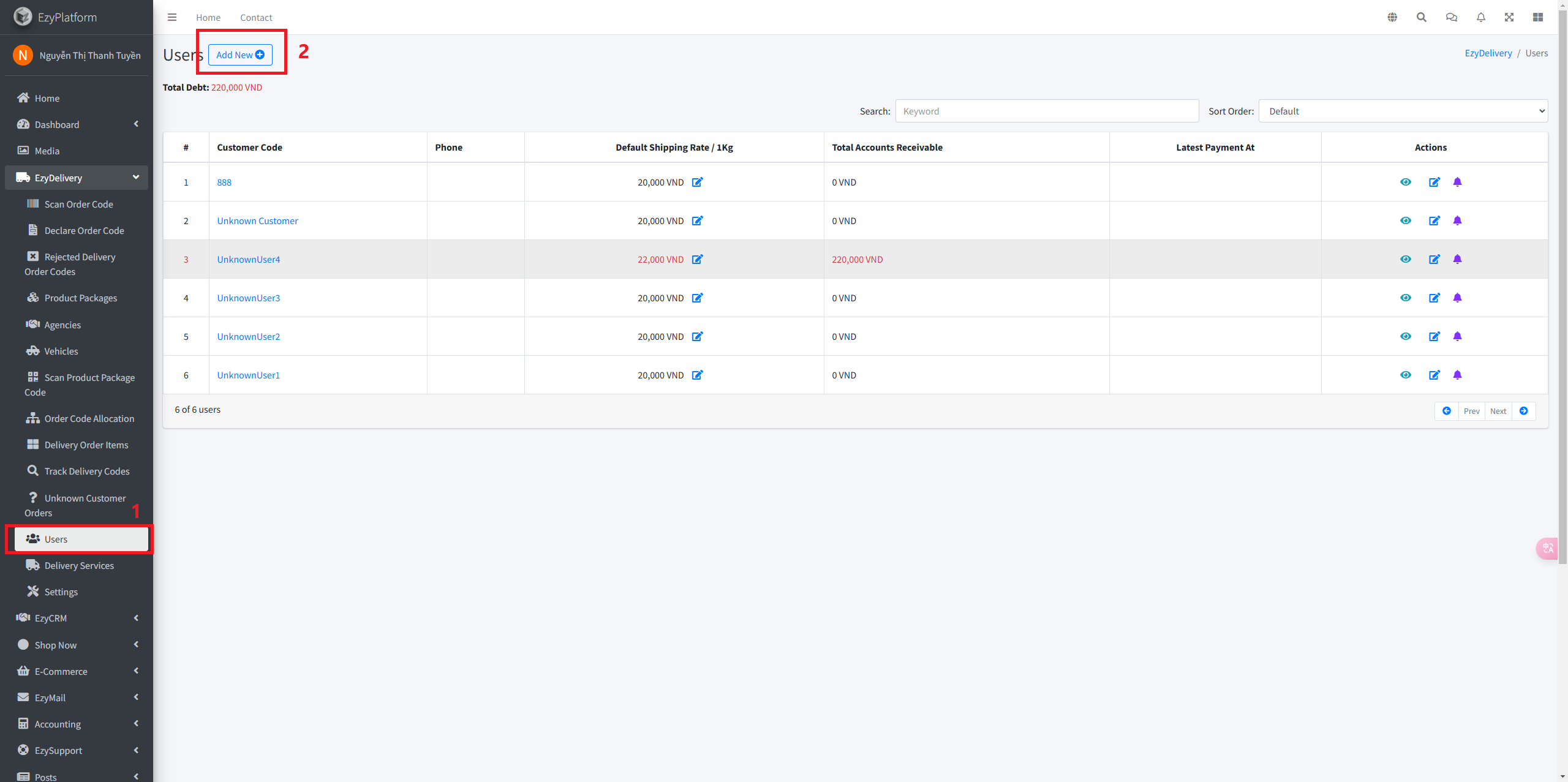
Task: Edit Unknown Customer in Actions column
Action: (1434, 220)
